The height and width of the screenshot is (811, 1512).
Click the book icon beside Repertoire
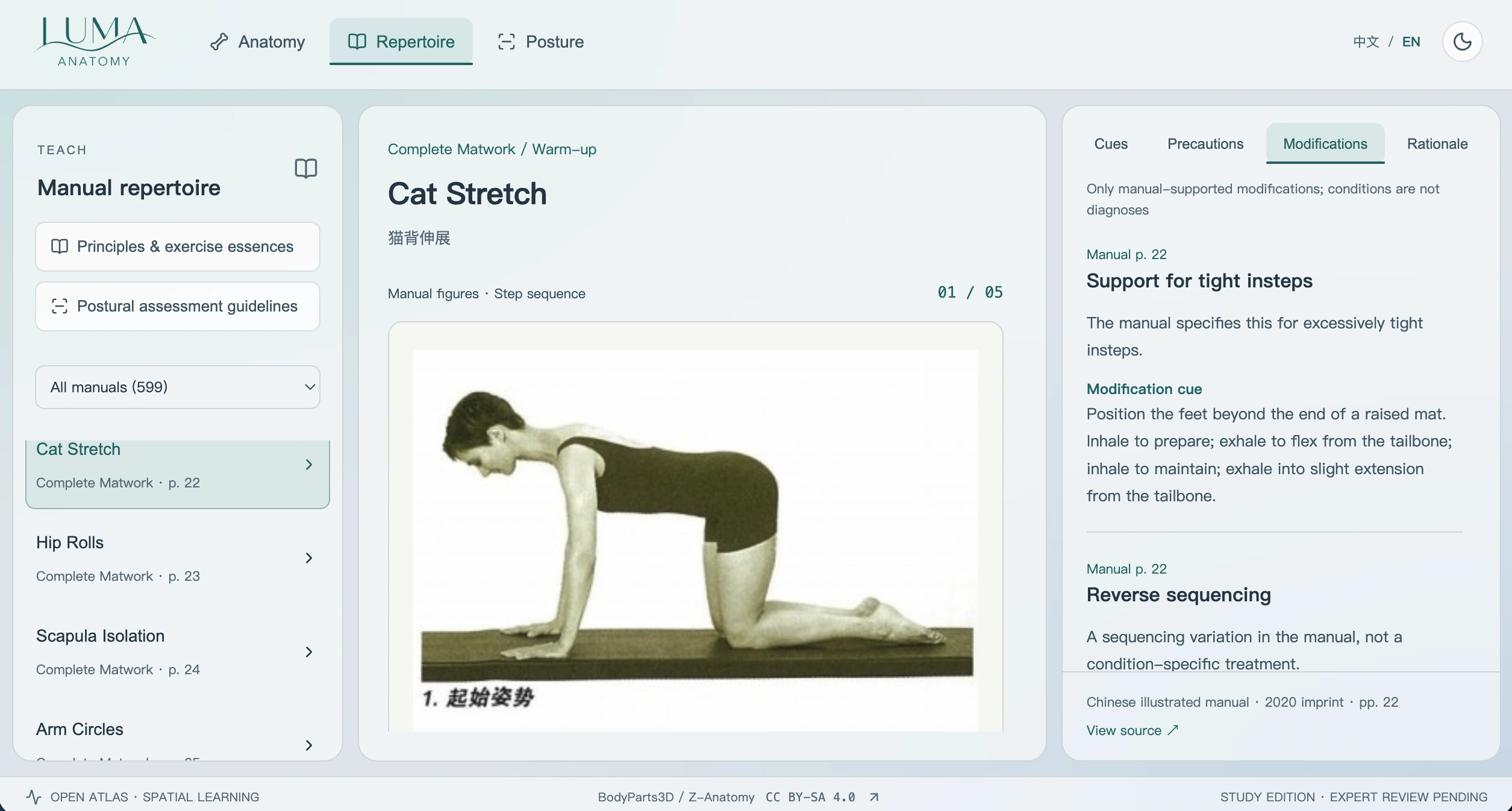pos(357,42)
